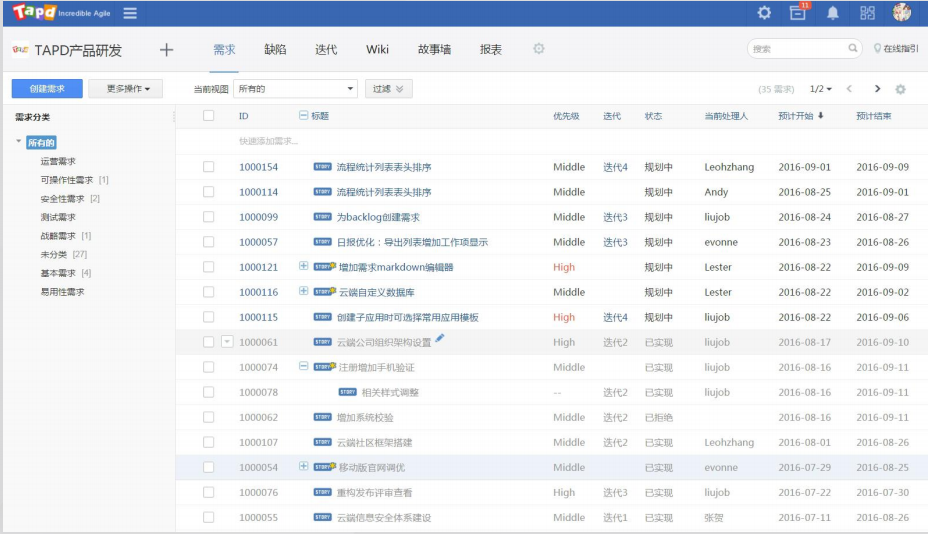Check the box for requirement 1000154
928x534 pixels.
click(x=208, y=167)
